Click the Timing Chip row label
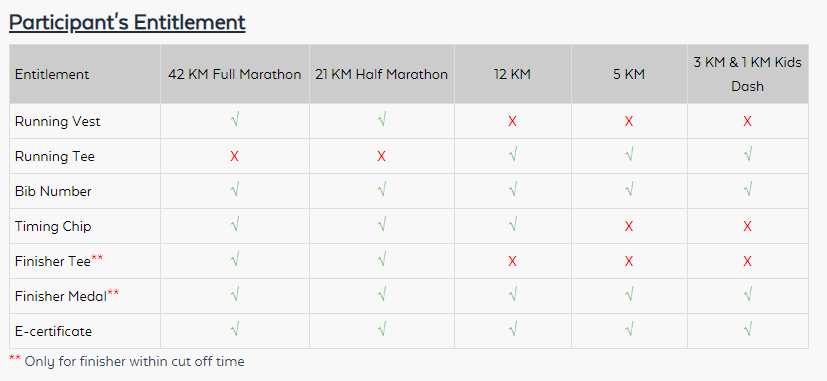The image size is (827, 381). (x=53, y=226)
